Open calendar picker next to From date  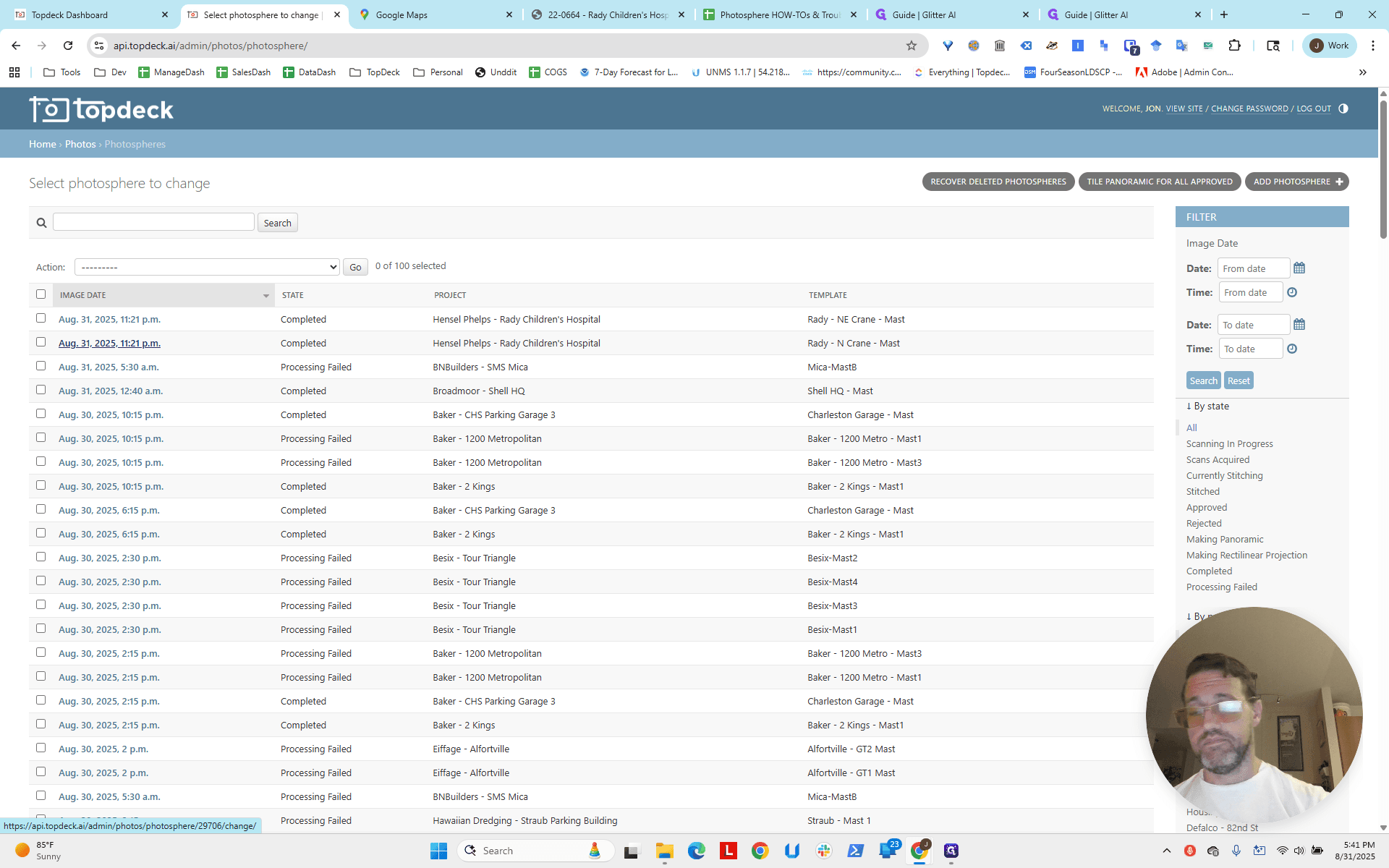[1299, 268]
